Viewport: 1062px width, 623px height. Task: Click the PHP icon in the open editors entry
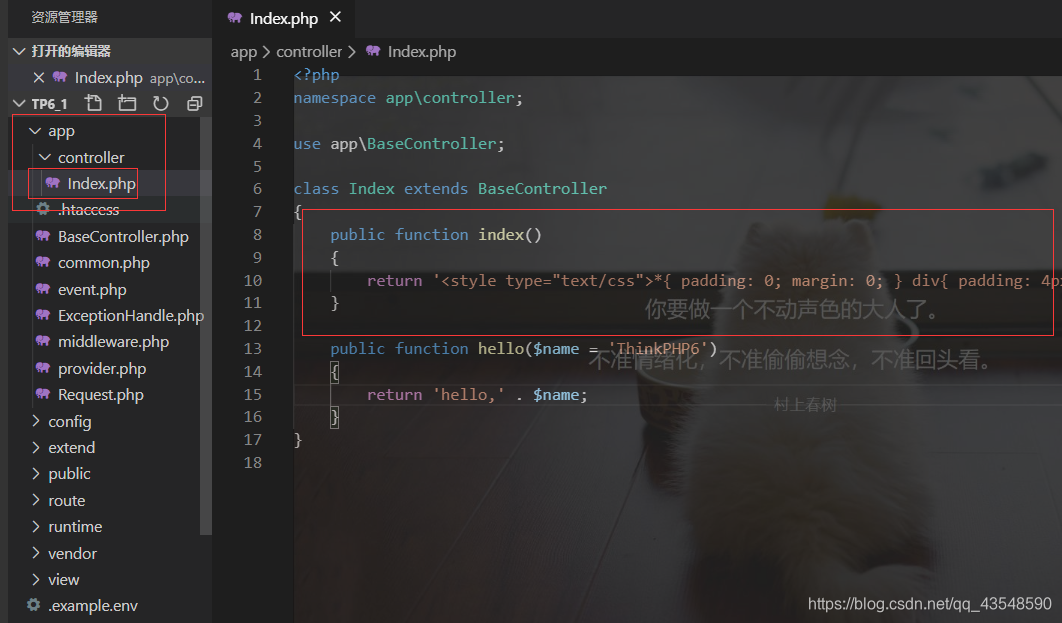tap(60, 77)
